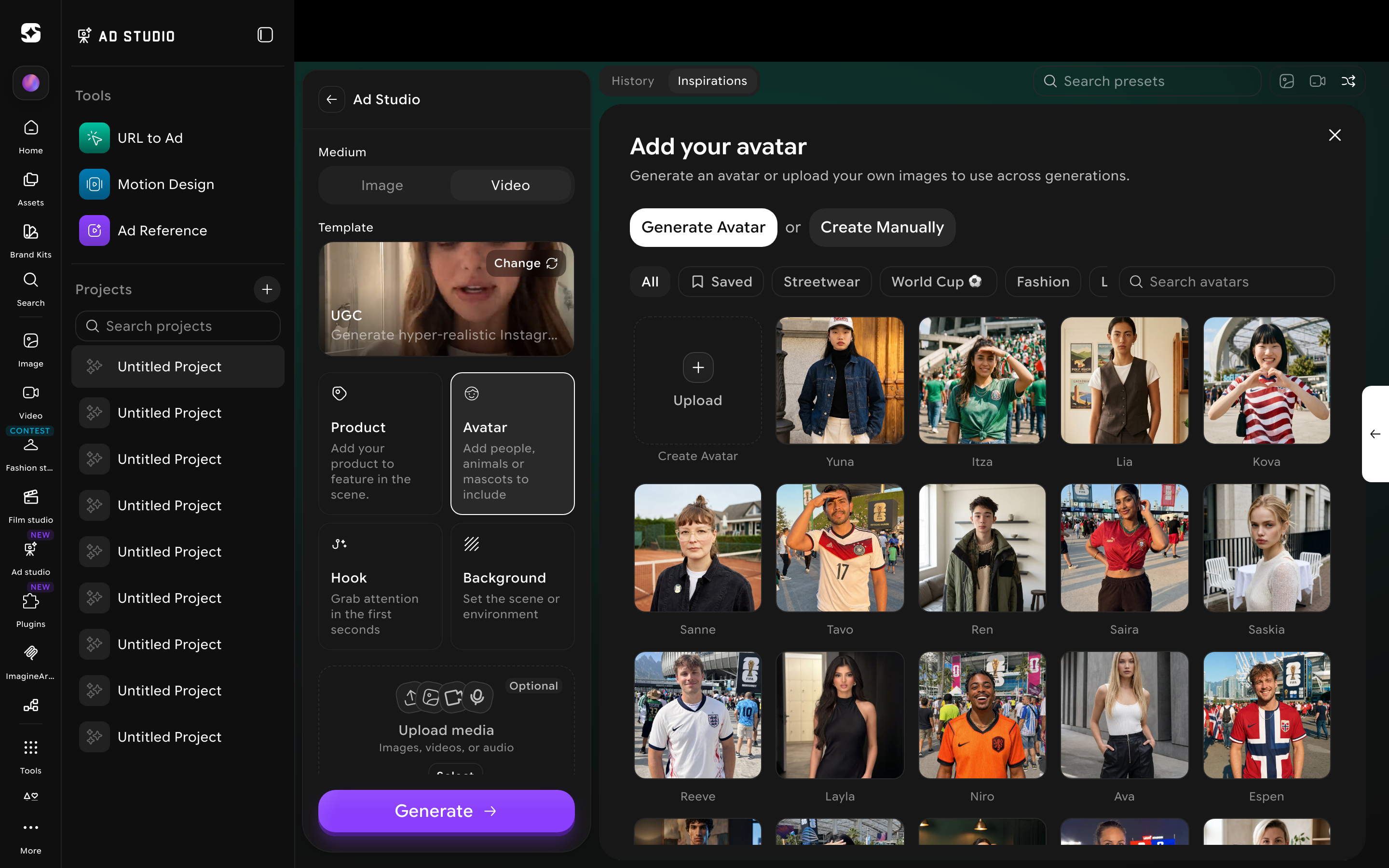Open the Inspirations tab

(x=712, y=81)
